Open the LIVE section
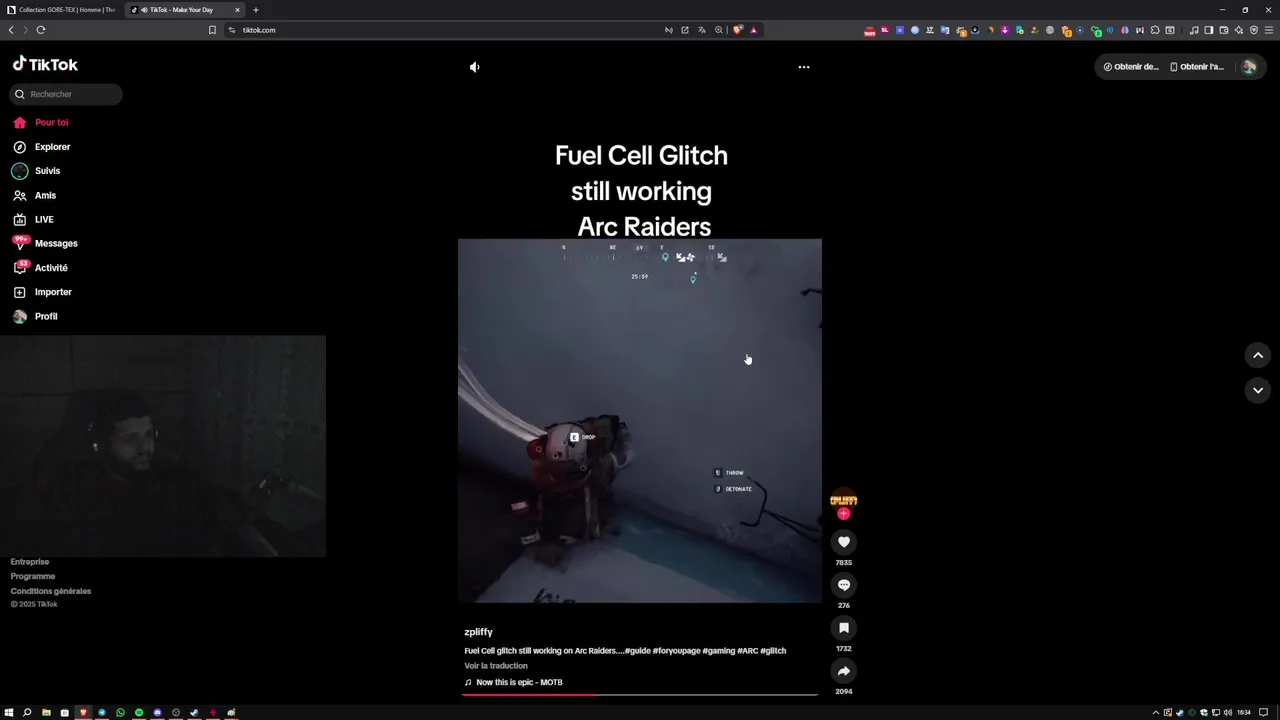 (x=33, y=219)
